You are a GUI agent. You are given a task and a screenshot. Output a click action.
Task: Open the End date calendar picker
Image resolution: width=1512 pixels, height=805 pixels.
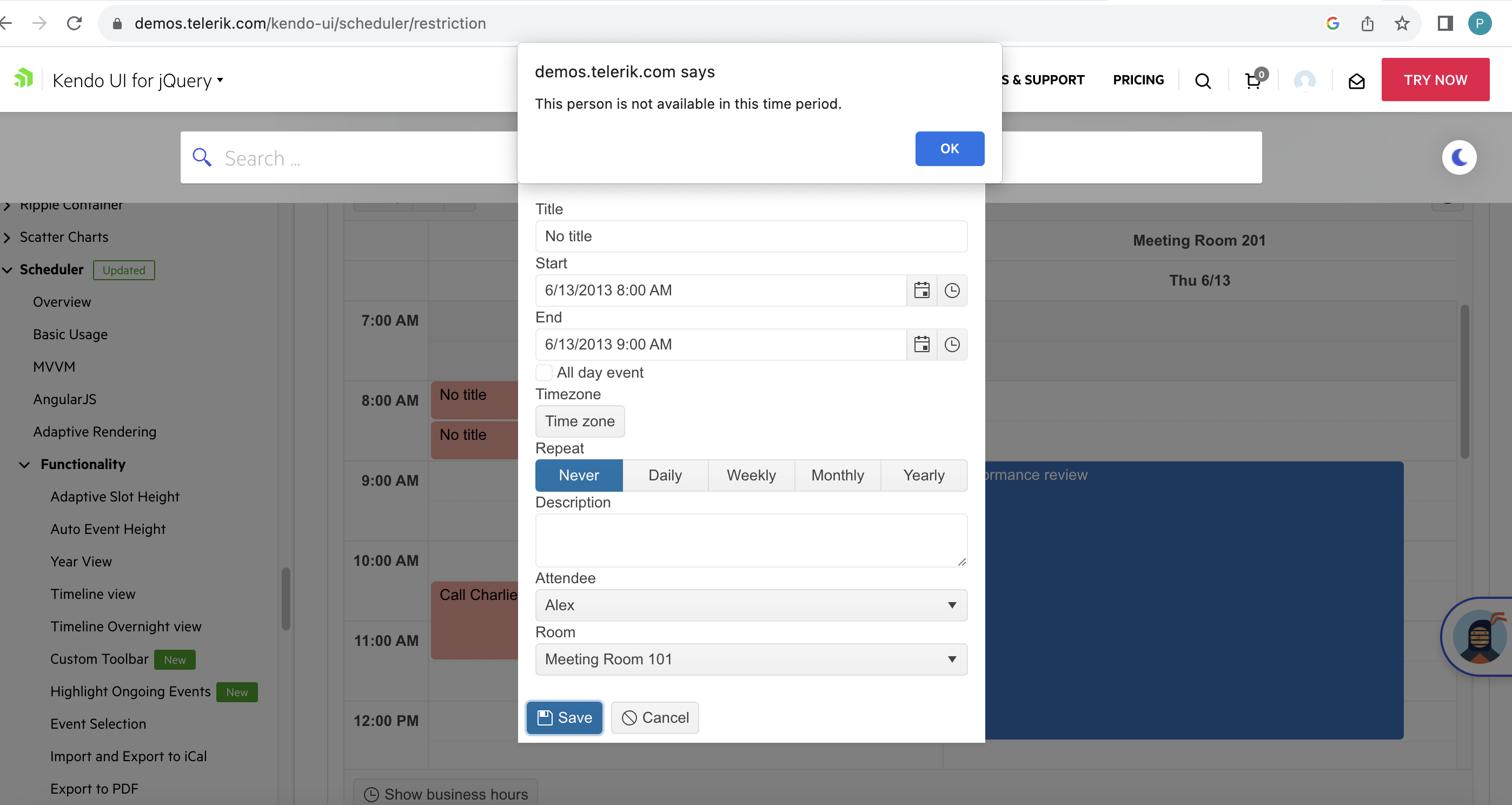pos(921,344)
